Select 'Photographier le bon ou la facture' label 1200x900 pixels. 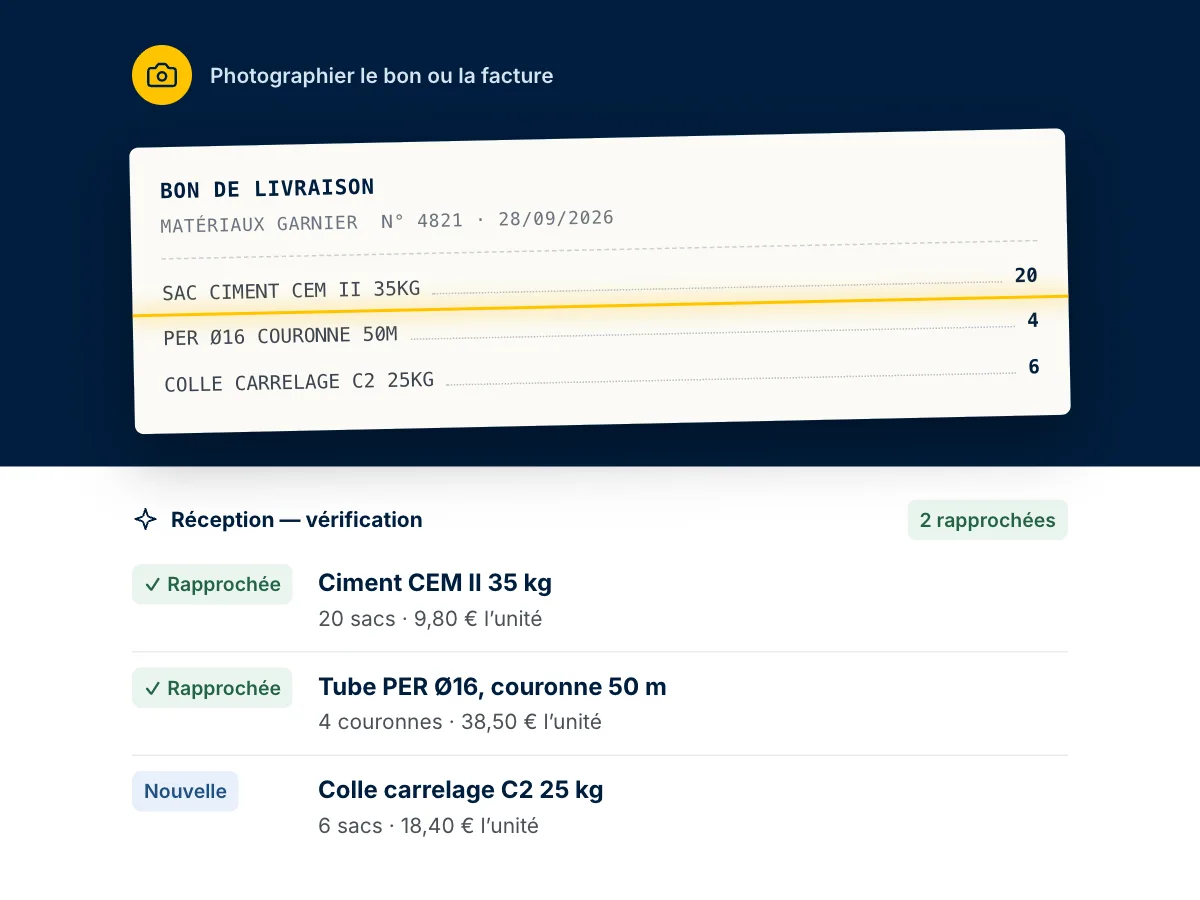click(381, 75)
